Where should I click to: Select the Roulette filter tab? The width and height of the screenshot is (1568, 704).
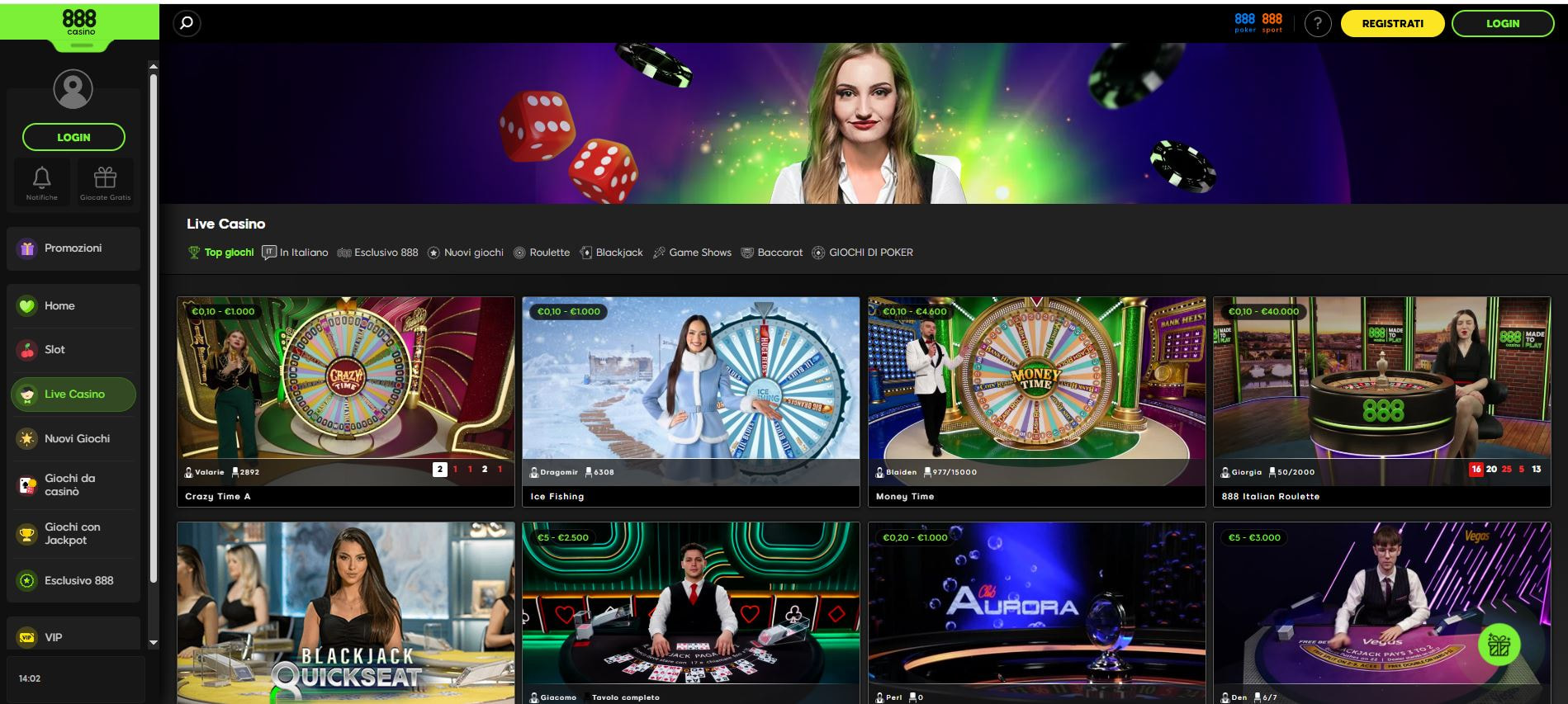pyautogui.click(x=542, y=253)
